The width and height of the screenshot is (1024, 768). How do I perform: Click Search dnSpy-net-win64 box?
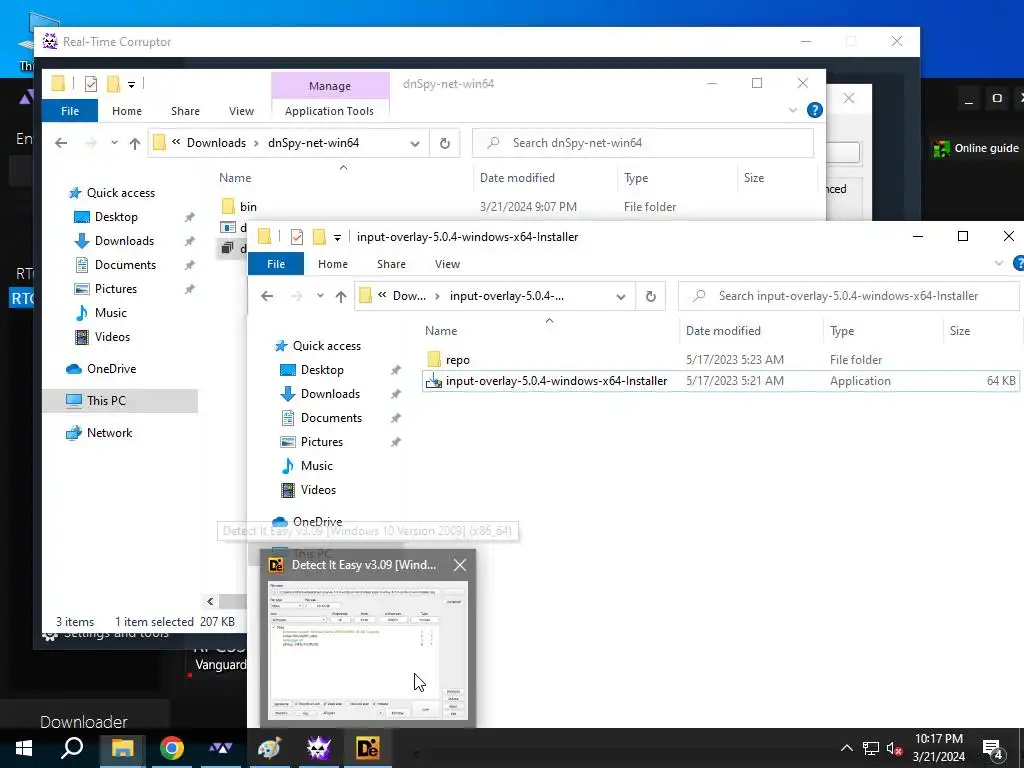(643, 143)
